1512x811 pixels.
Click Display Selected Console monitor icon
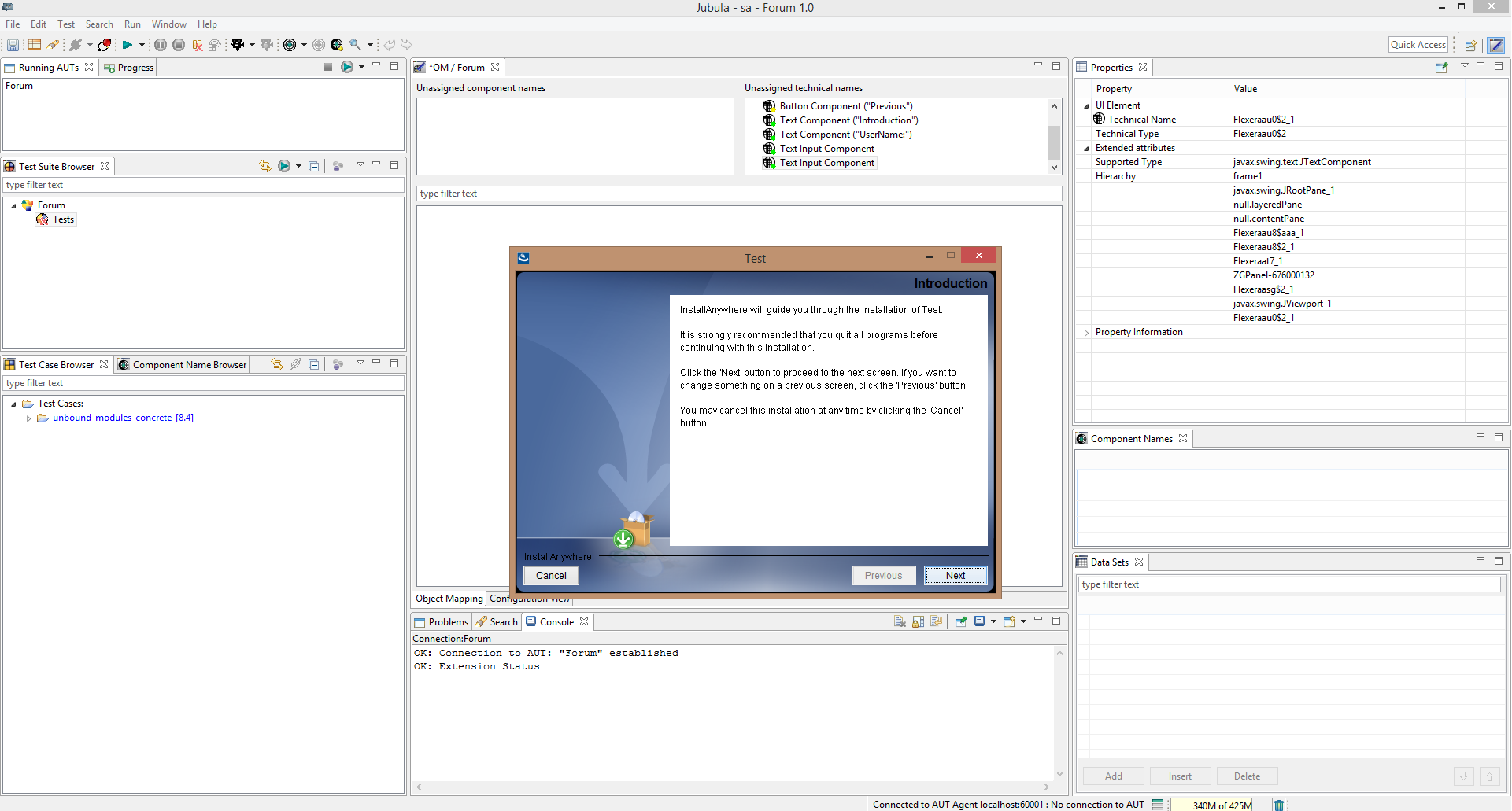pyautogui.click(x=980, y=621)
